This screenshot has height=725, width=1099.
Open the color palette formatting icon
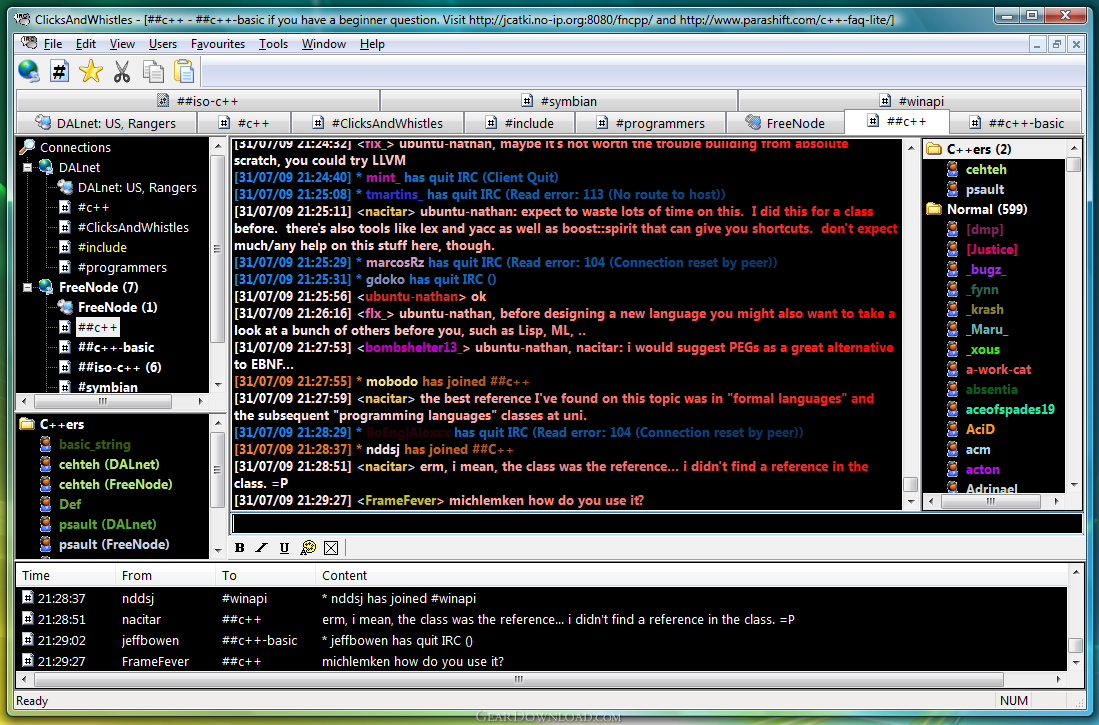308,548
